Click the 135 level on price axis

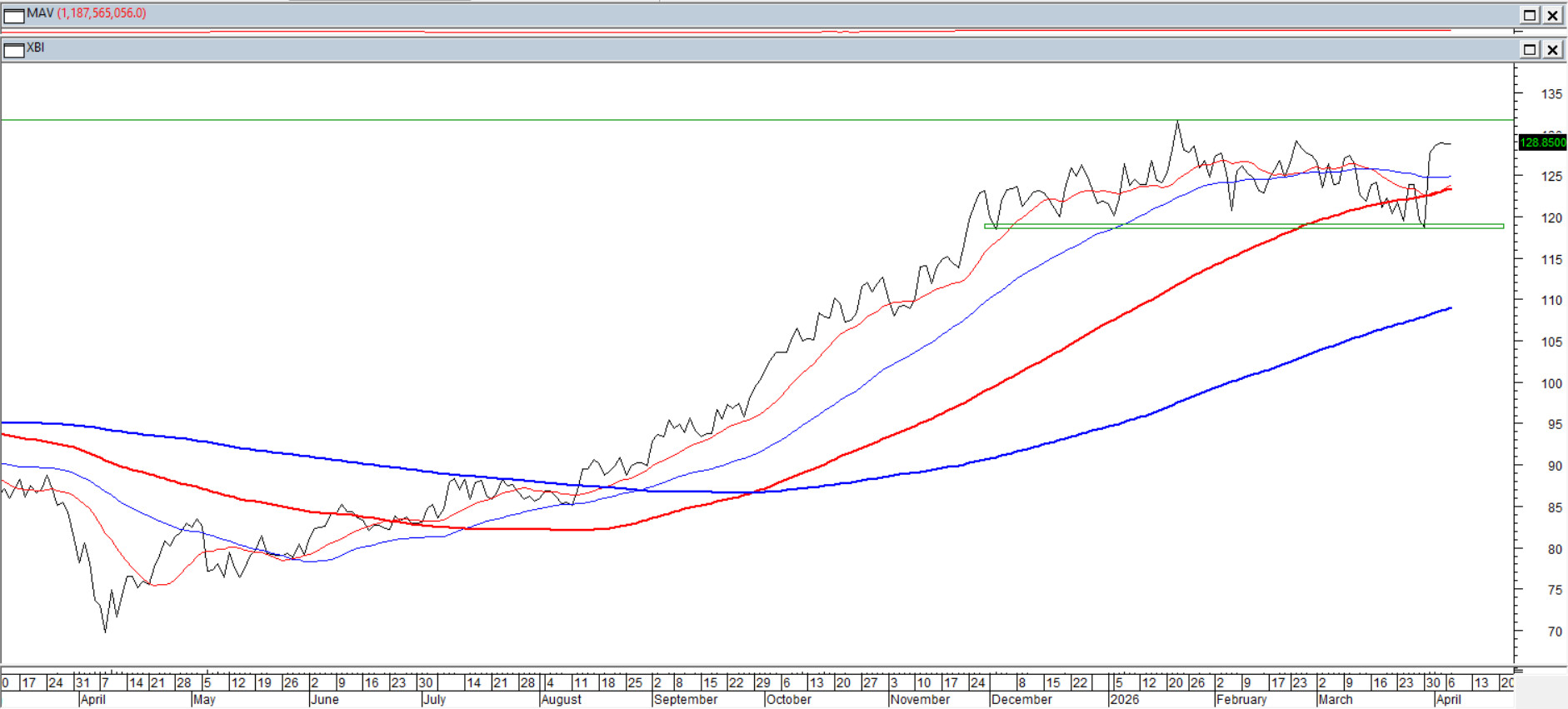tap(1551, 94)
